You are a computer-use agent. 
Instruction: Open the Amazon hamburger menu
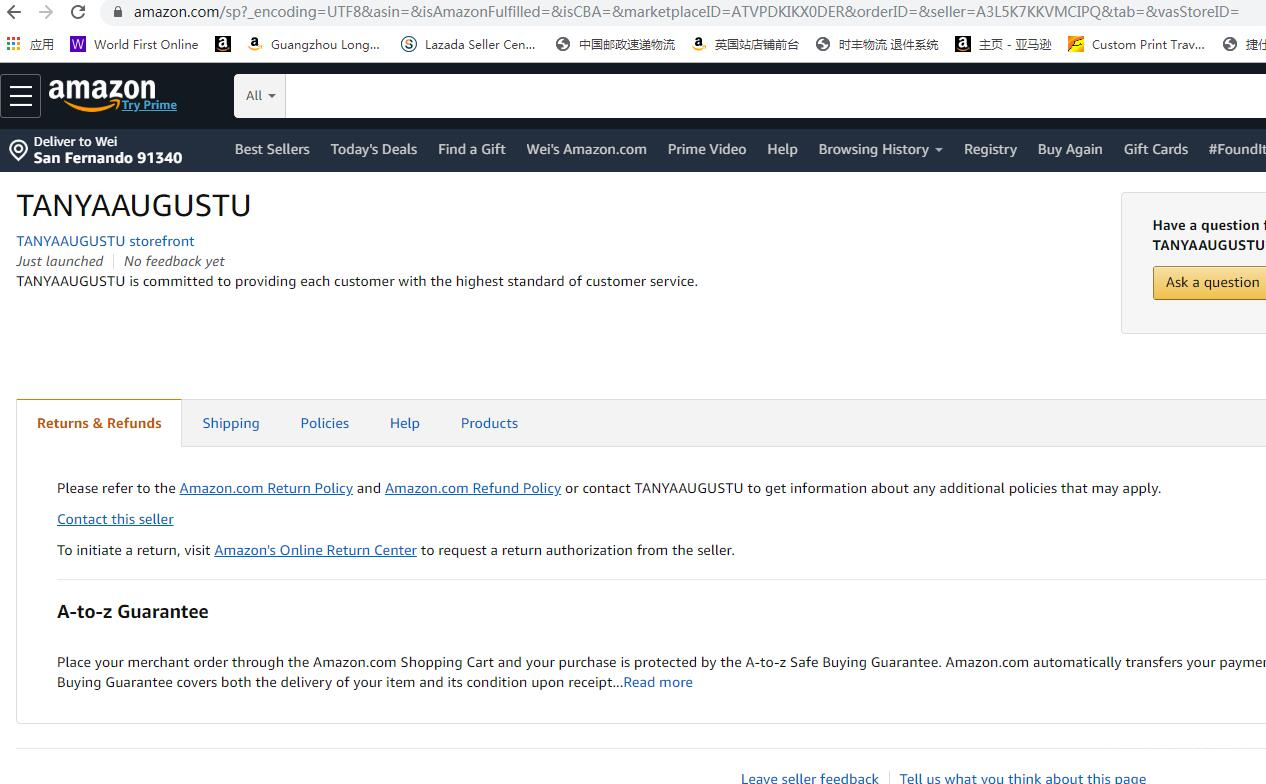21,96
